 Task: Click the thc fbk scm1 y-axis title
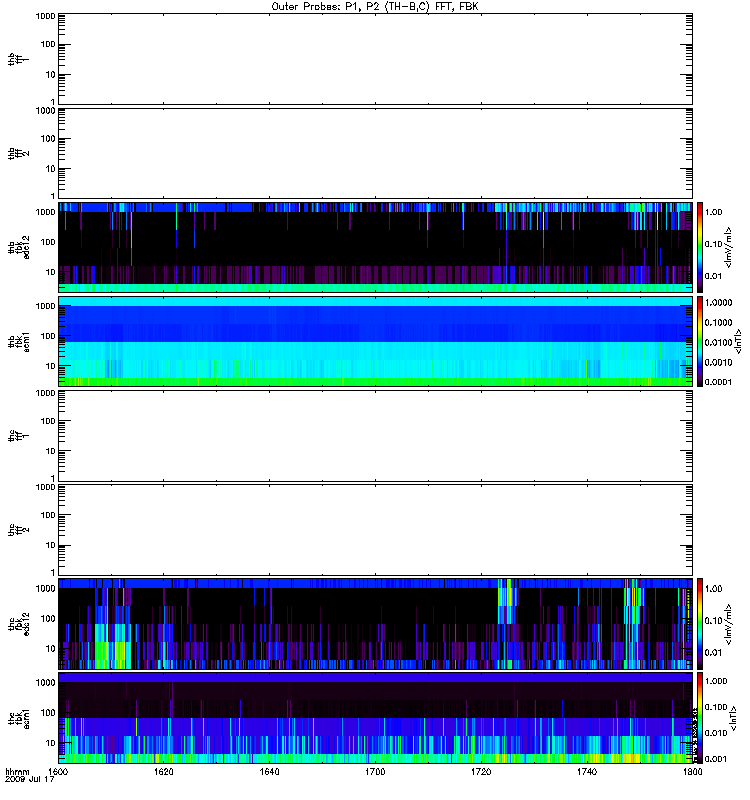click(19, 718)
